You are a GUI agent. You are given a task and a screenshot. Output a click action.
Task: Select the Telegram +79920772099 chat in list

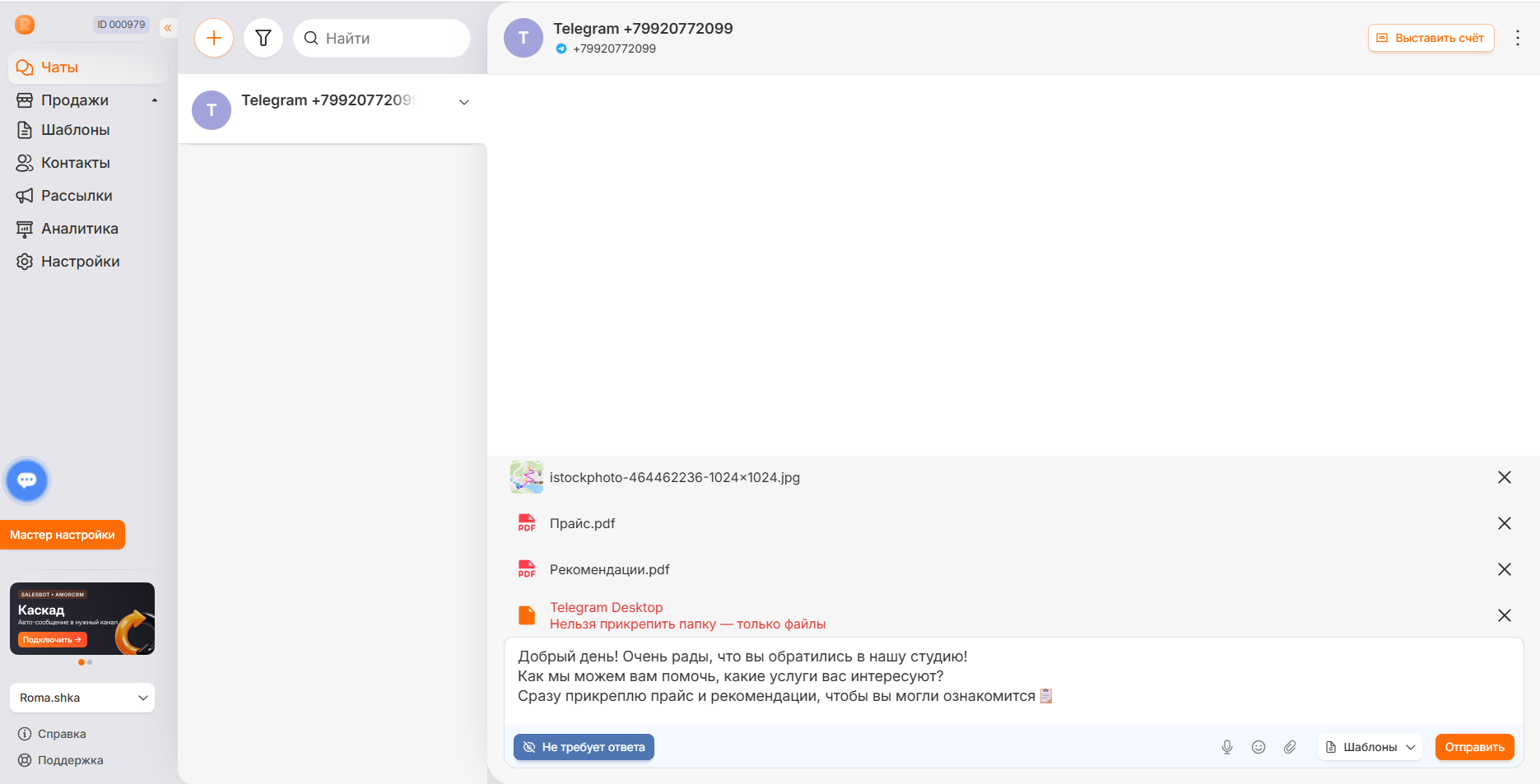coord(333,109)
